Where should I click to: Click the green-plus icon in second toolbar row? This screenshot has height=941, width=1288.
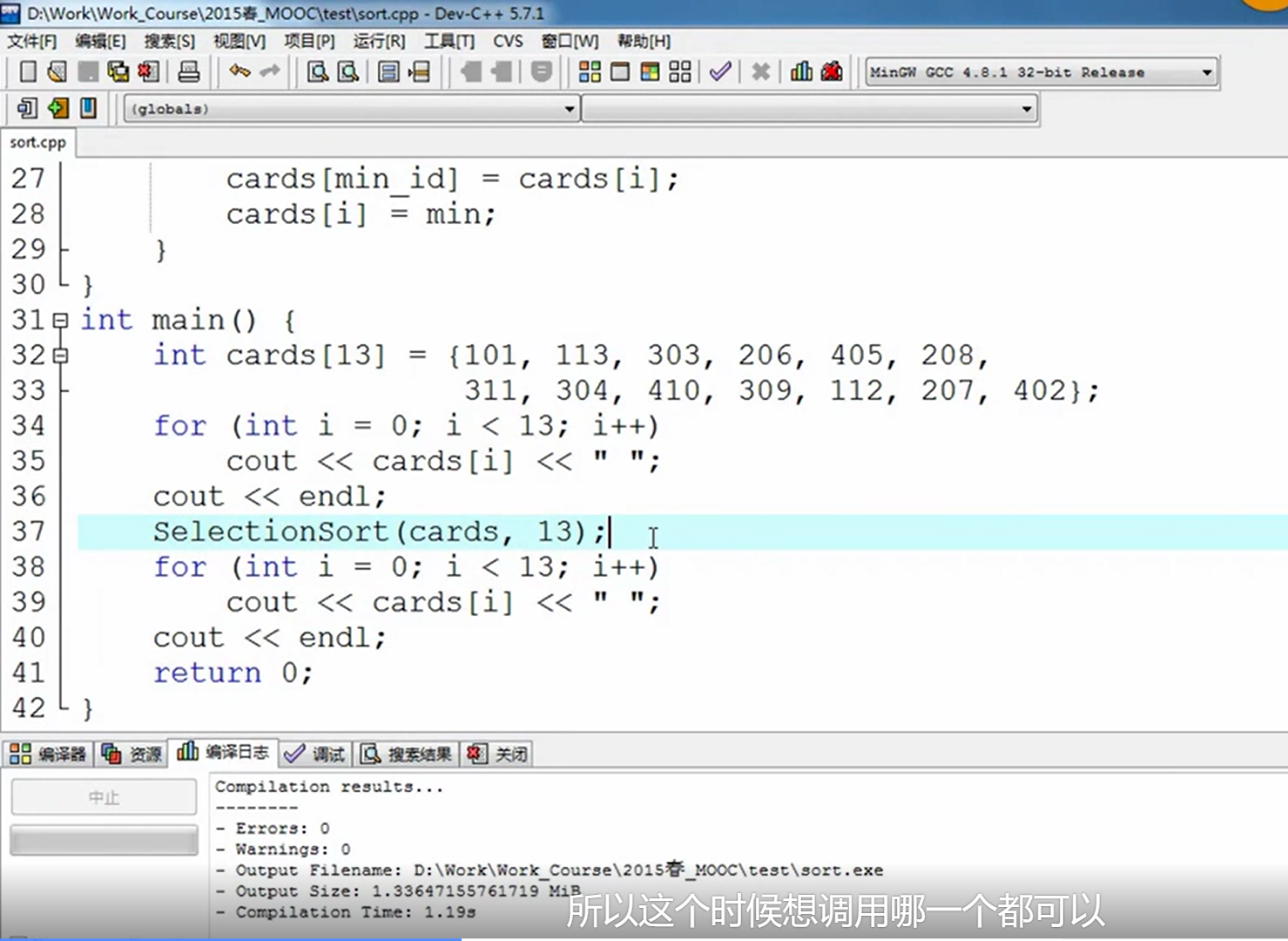pos(57,108)
